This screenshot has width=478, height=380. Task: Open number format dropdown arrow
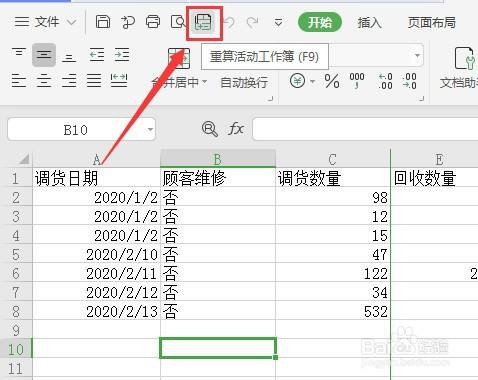[417, 55]
